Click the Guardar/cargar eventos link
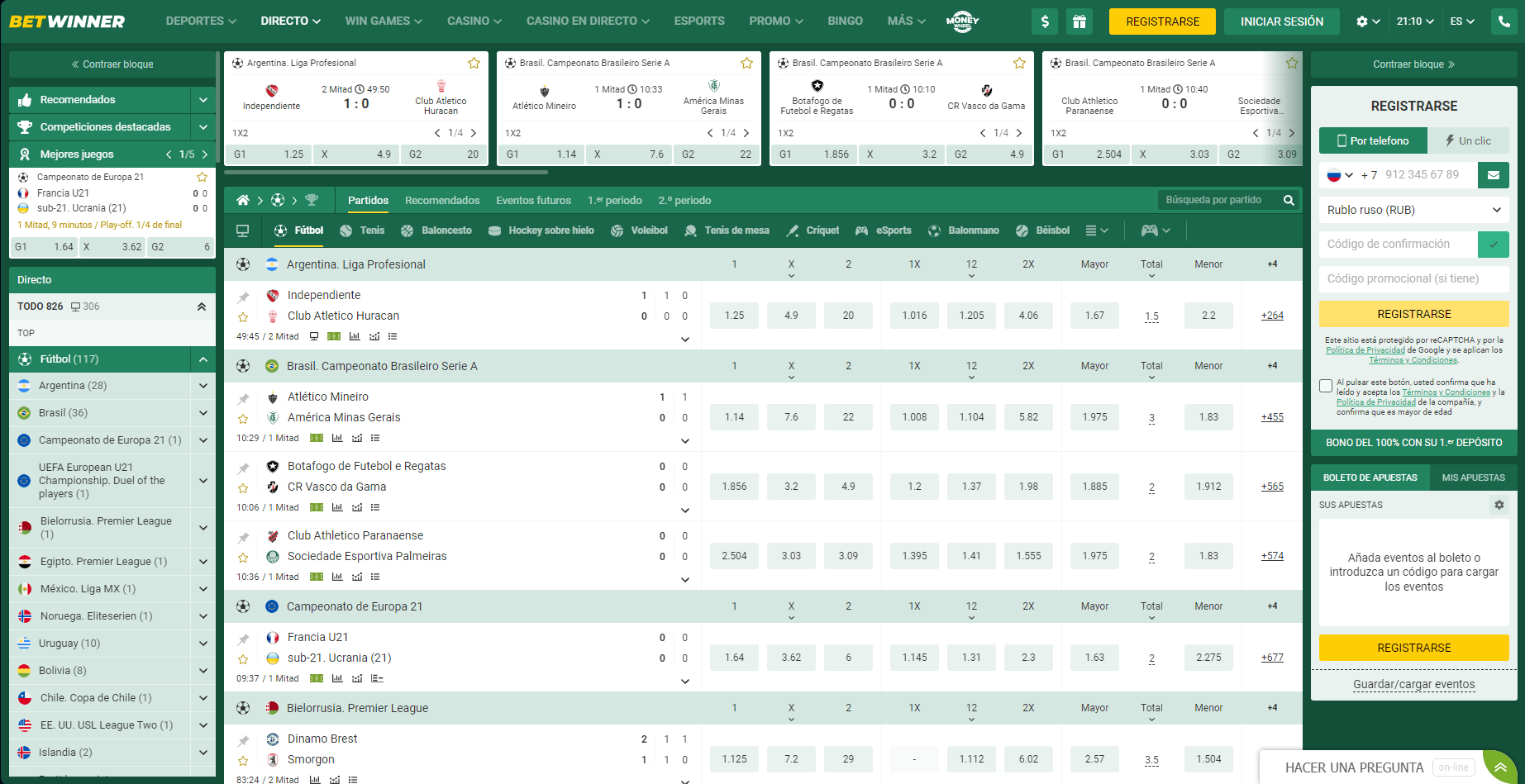The height and width of the screenshot is (784, 1525). tap(1413, 684)
